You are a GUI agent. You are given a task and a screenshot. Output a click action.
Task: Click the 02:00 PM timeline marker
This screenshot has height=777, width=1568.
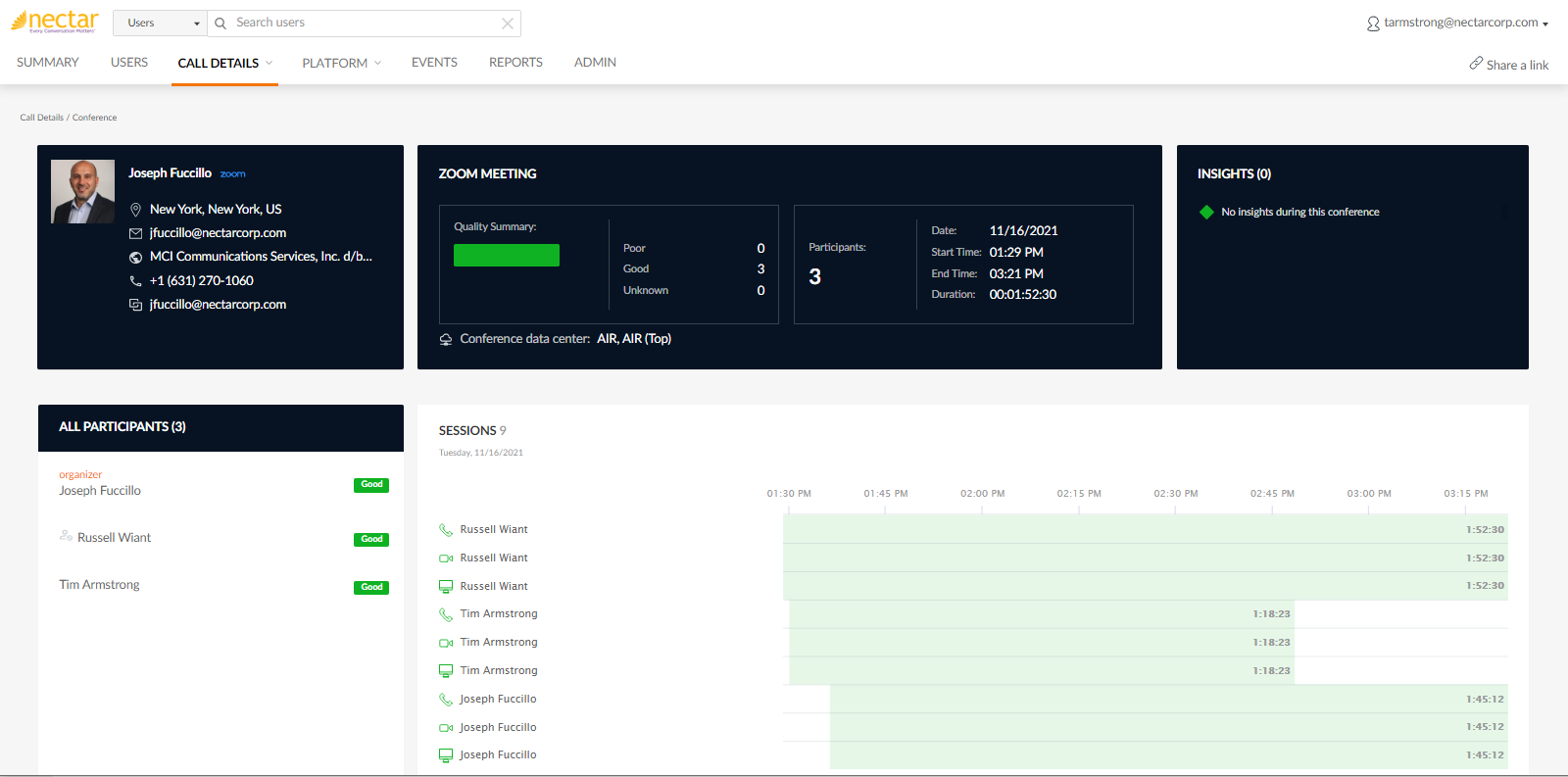point(982,494)
